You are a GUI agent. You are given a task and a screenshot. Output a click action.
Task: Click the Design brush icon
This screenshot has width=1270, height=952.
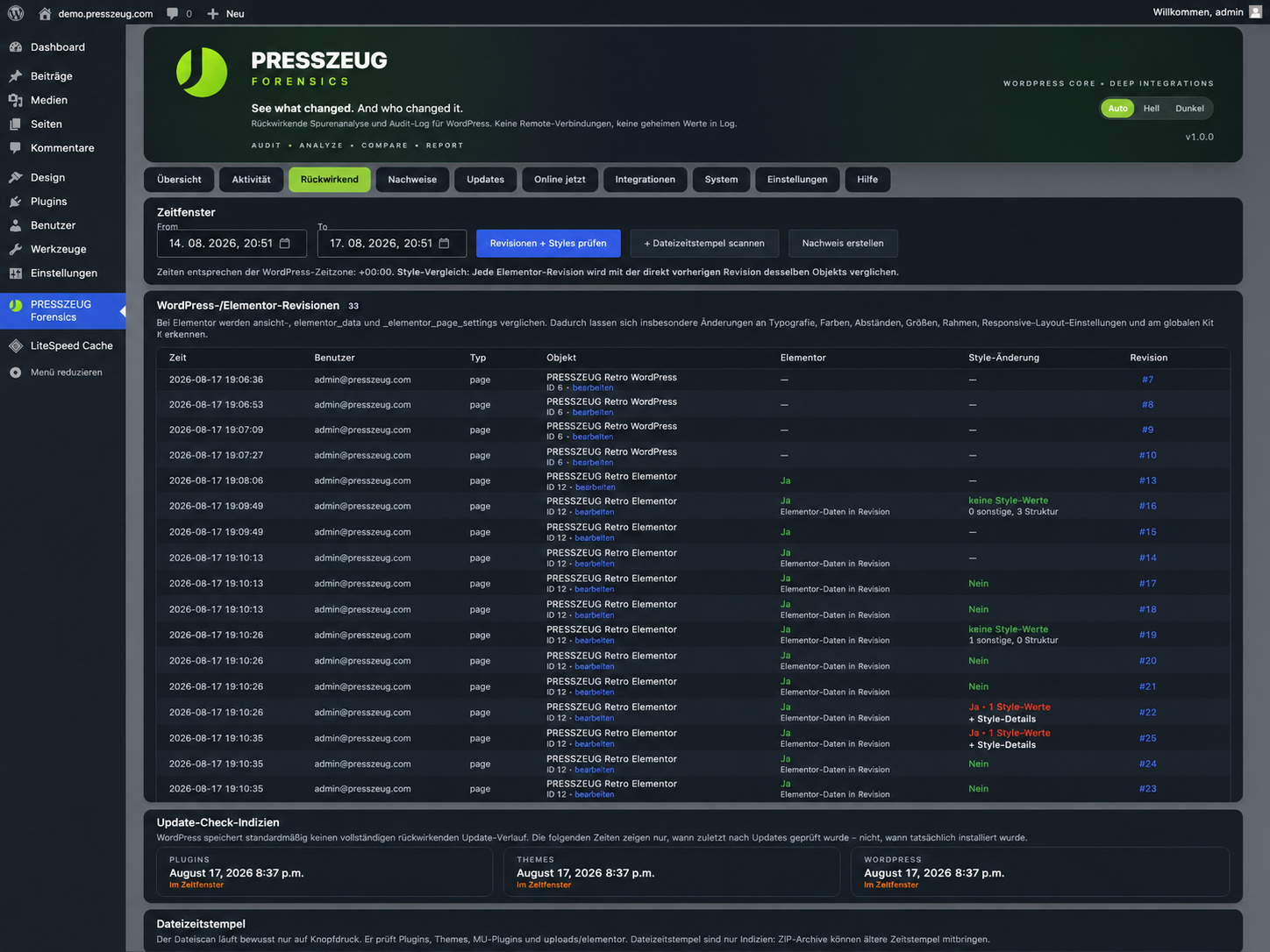point(16,177)
